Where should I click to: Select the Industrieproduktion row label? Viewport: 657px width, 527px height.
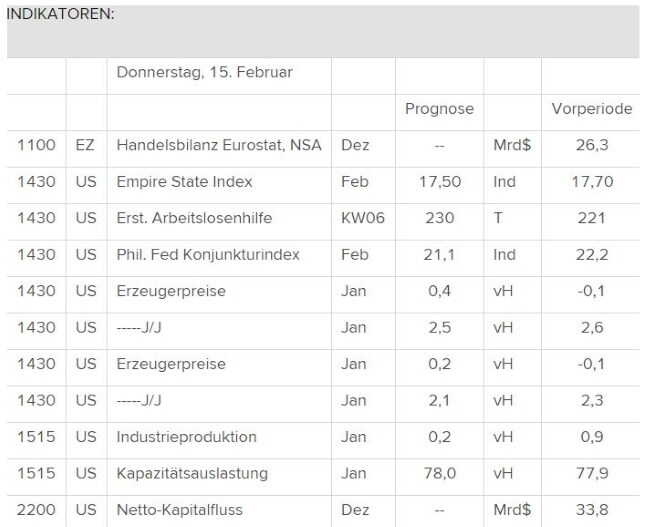[186, 437]
